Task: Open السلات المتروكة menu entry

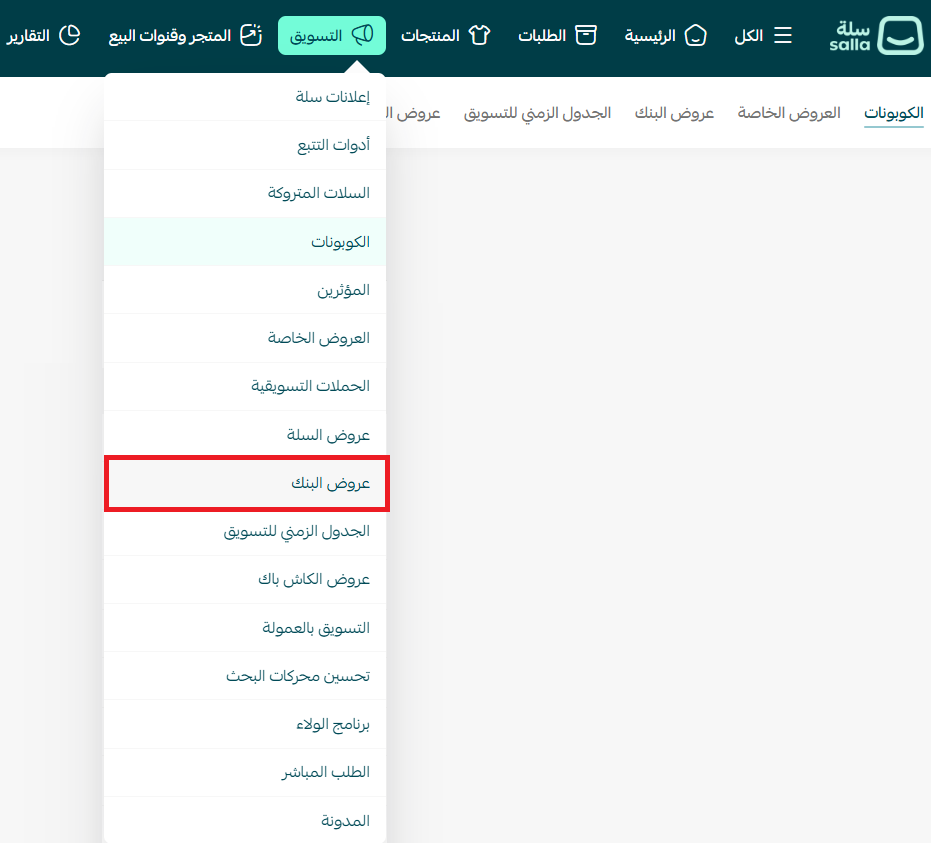Action: point(318,193)
